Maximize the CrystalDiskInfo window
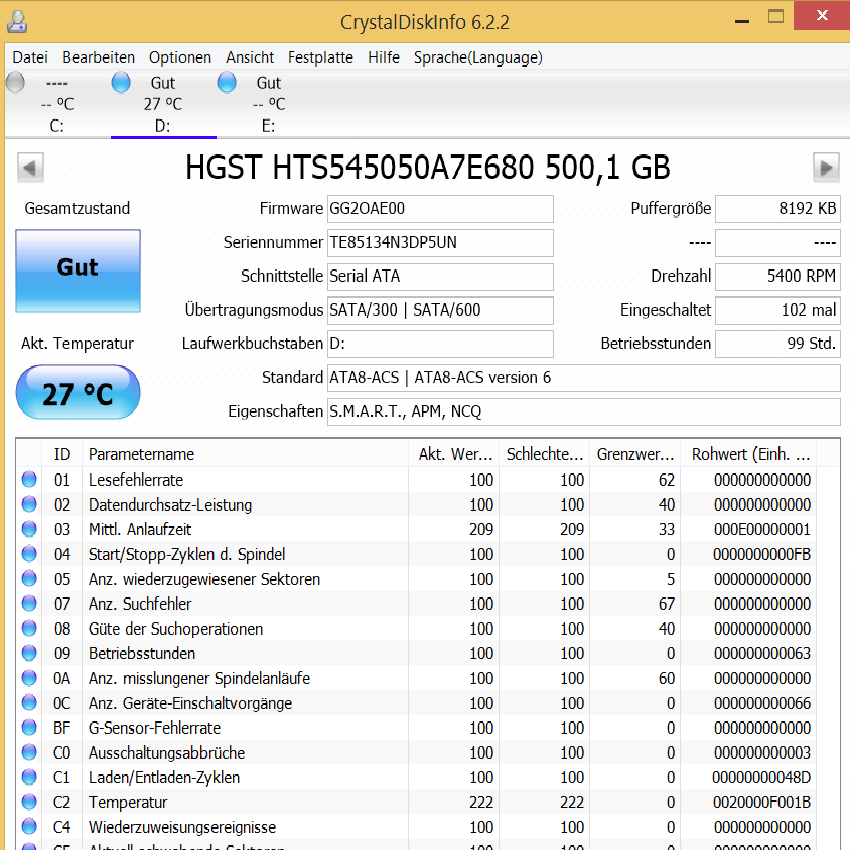Image resolution: width=850 pixels, height=850 pixels. pyautogui.click(x=776, y=16)
